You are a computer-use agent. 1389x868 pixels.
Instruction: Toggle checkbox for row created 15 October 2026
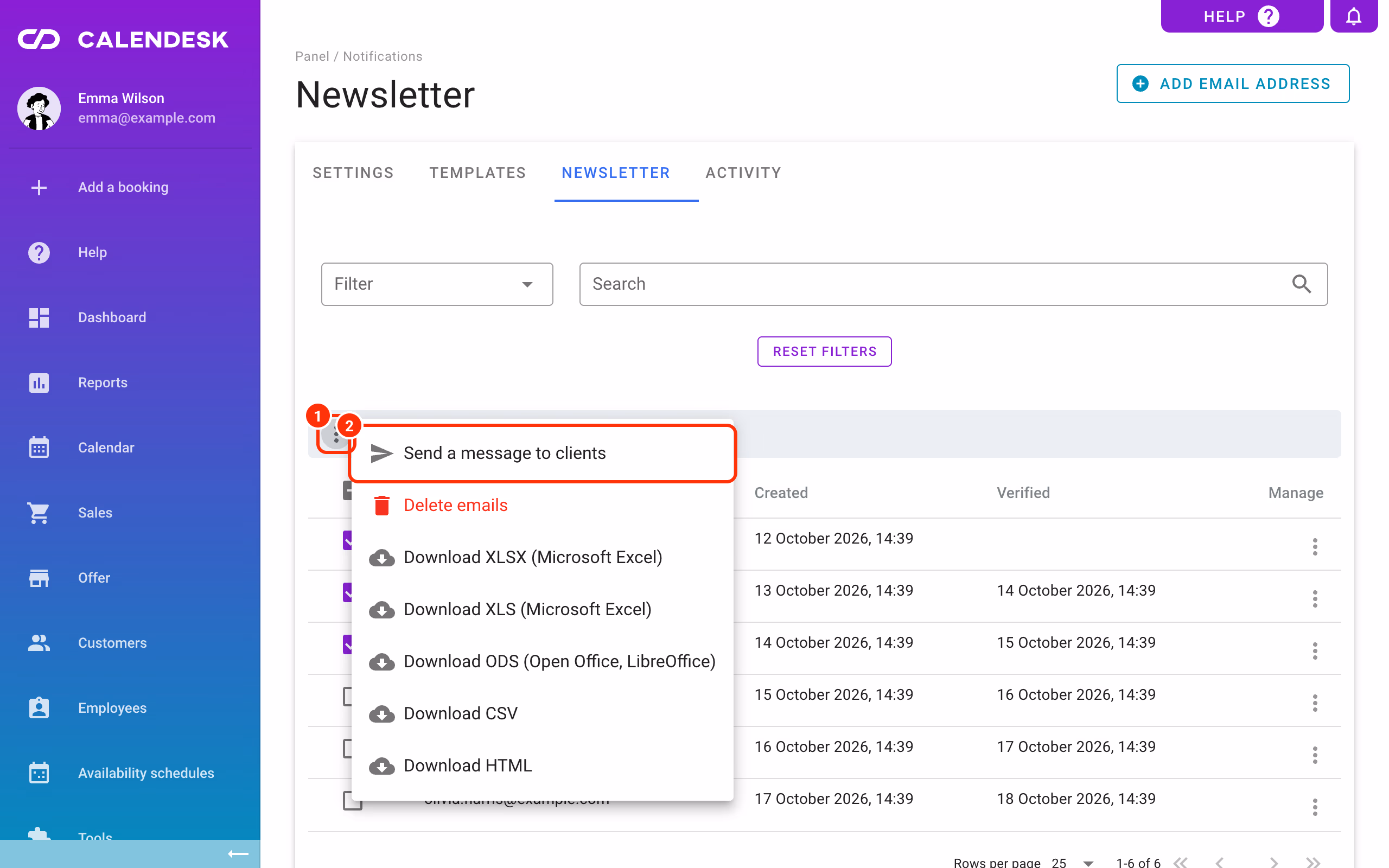tap(348, 697)
